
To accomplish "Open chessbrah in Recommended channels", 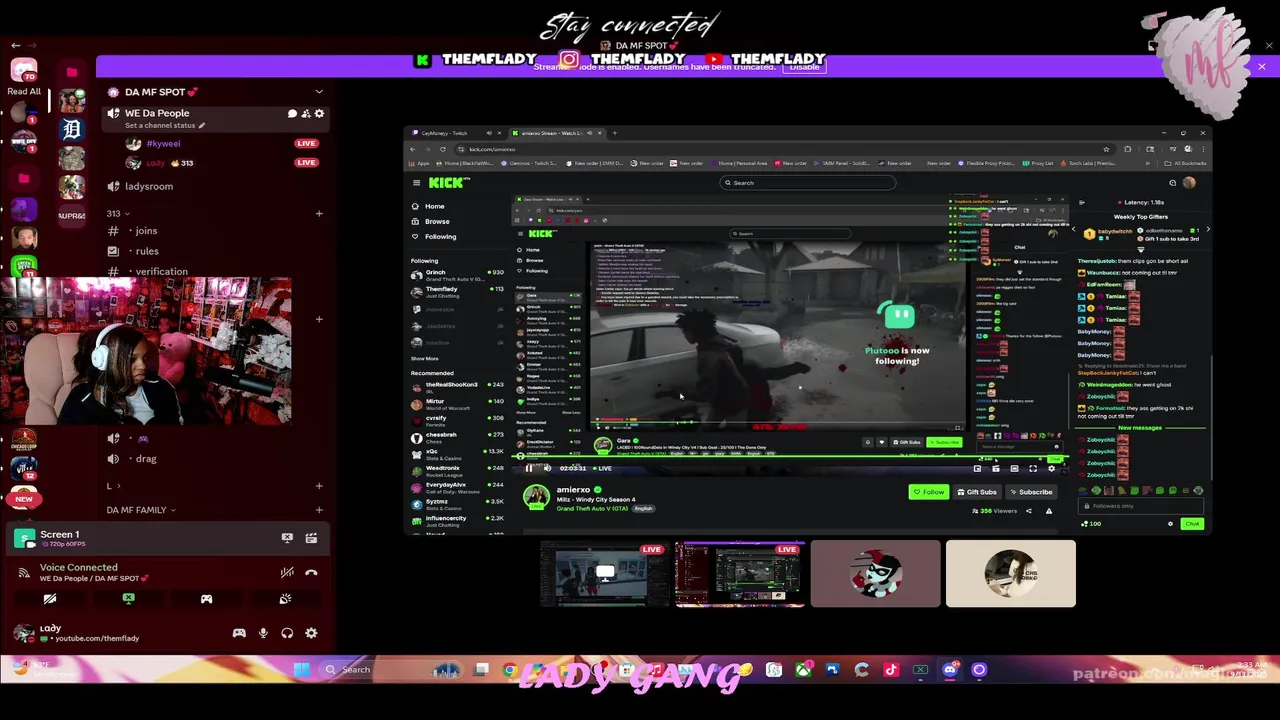I will point(457,436).
